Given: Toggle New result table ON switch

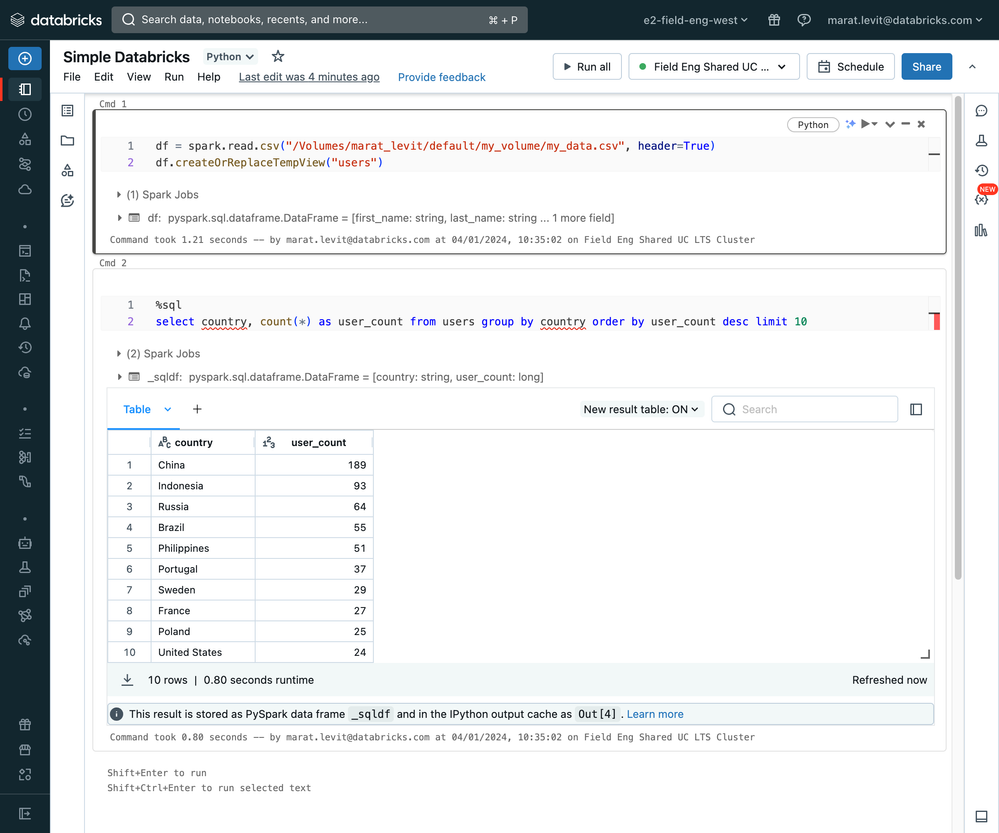Looking at the screenshot, I should (642, 409).
